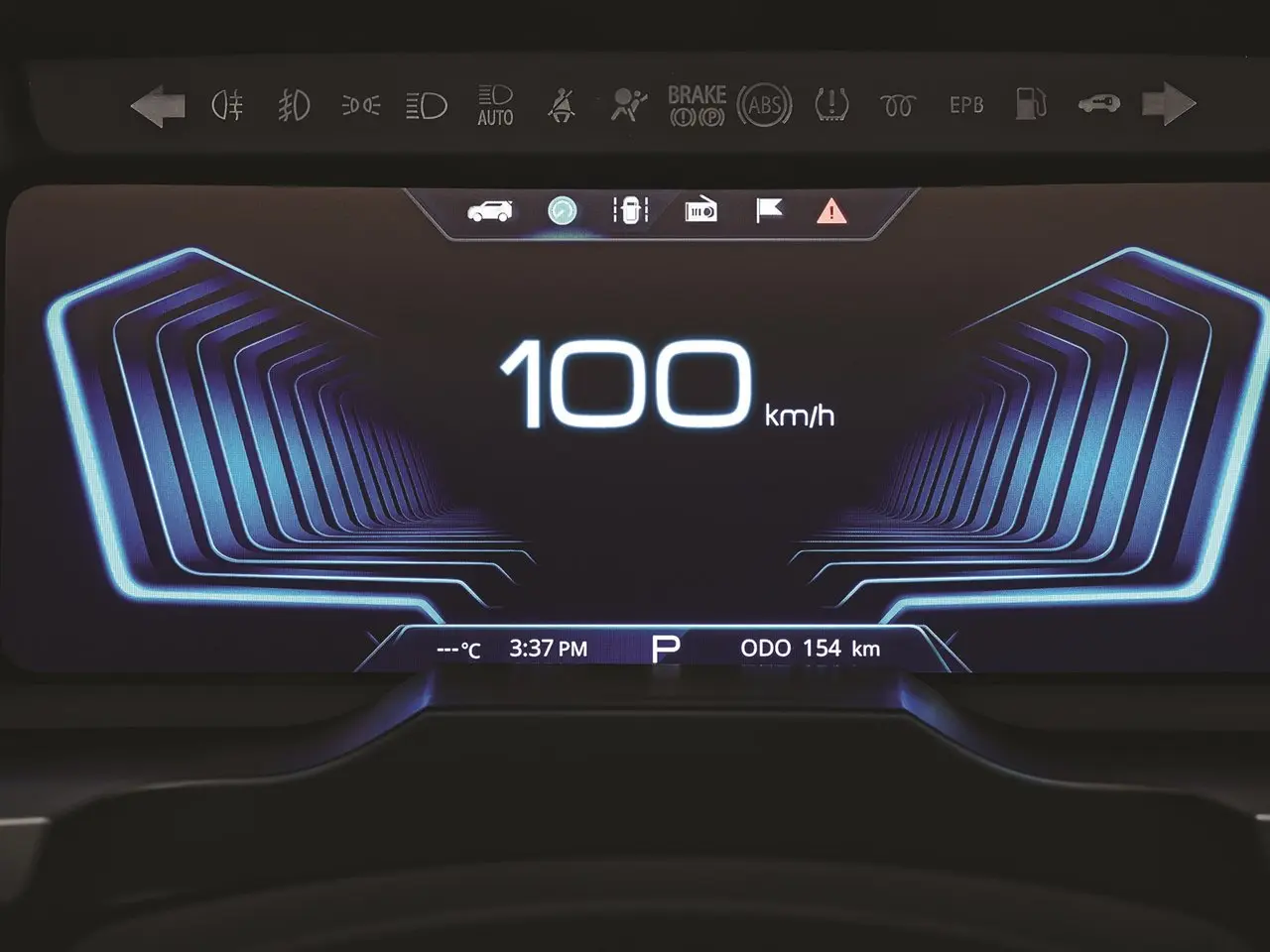
Task: Switch to the green gauge tab
Action: (x=563, y=210)
